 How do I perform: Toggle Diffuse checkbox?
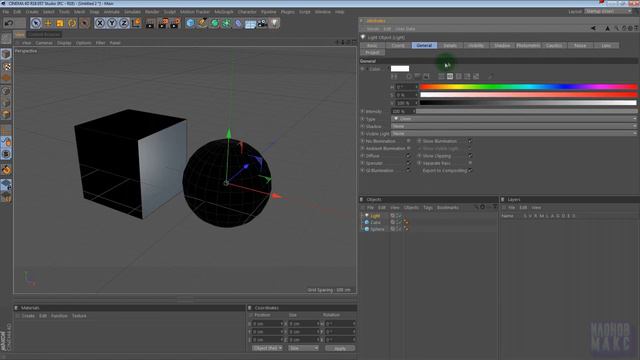(x=408, y=156)
